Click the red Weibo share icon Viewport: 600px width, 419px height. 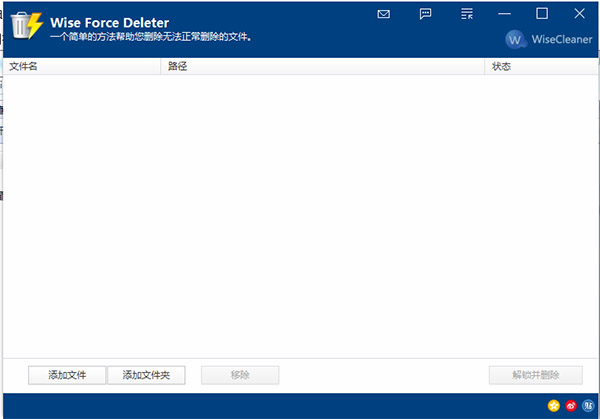coord(571,406)
